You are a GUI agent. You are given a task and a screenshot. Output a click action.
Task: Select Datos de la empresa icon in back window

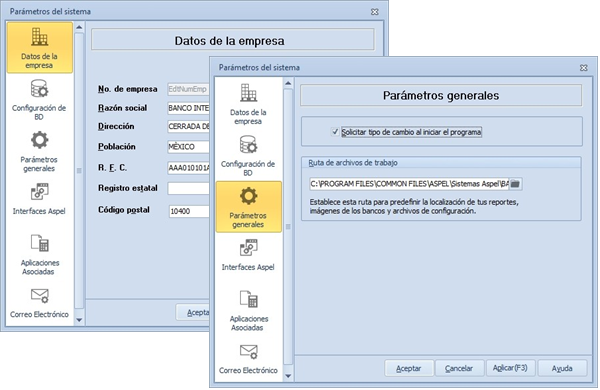coord(39,47)
